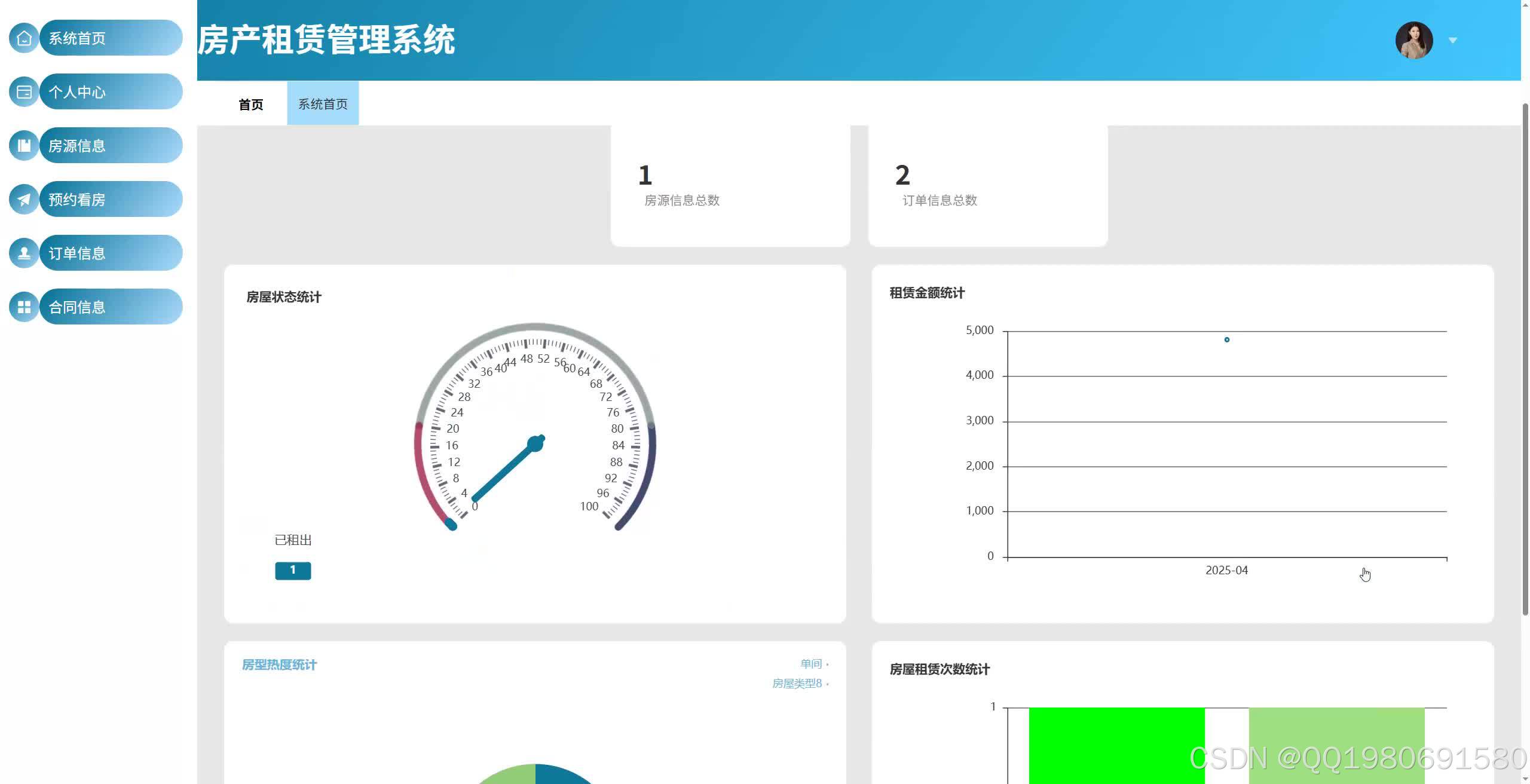Click the data point on 租赁金额统计 chart

click(1226, 339)
